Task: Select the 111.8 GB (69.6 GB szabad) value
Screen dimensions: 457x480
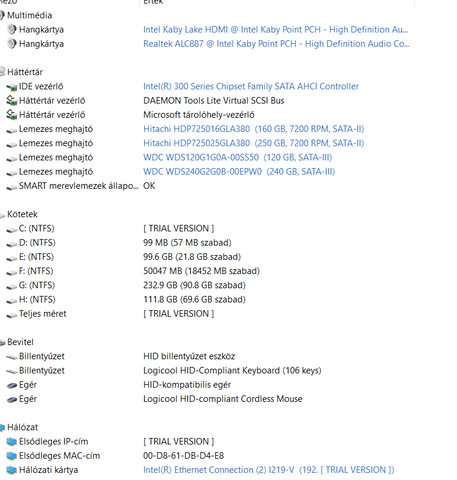Action: click(x=194, y=300)
